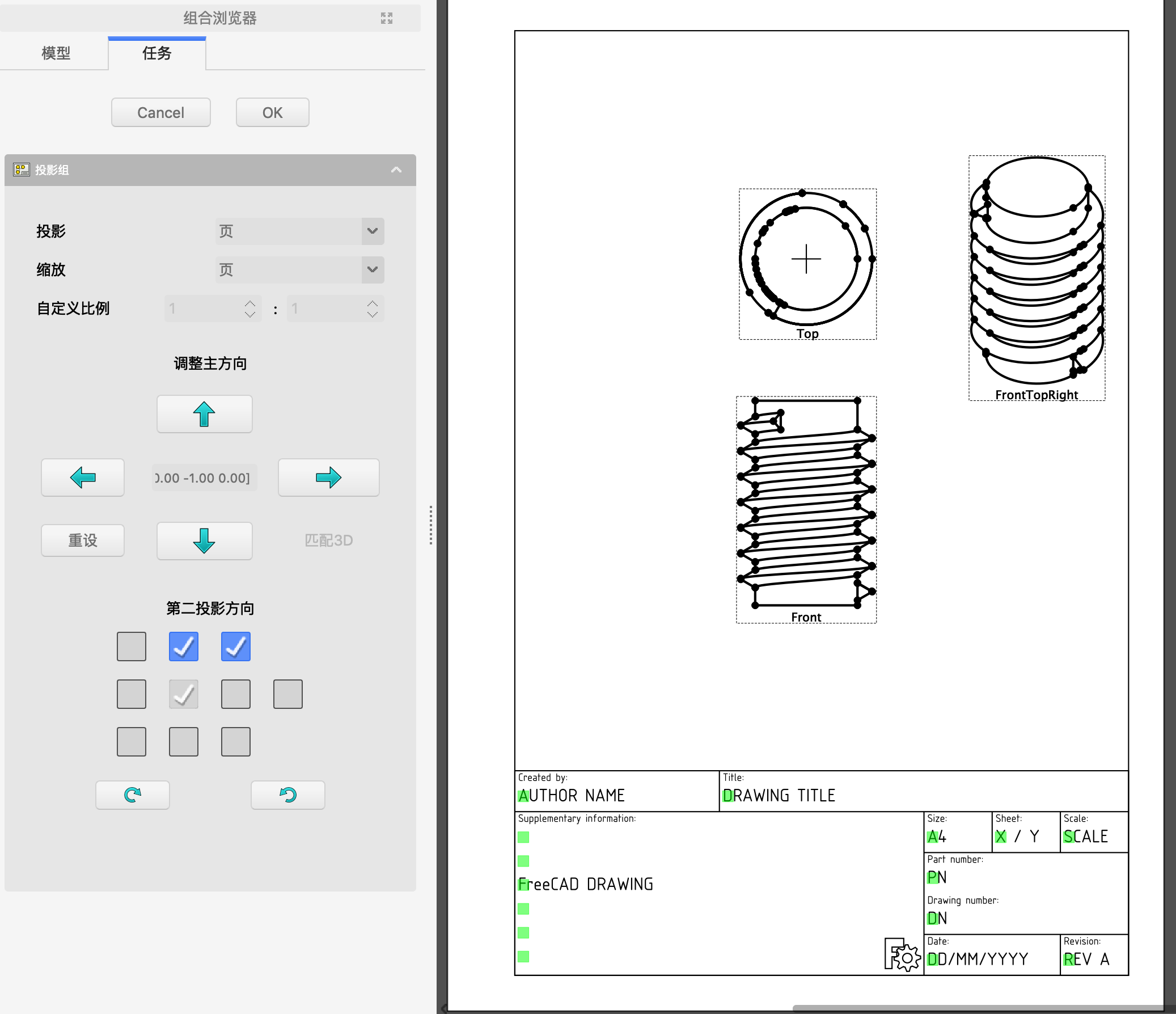The image size is (1176, 1014).
Task: Uncheck the top-middle projection checkbox
Action: [x=183, y=646]
